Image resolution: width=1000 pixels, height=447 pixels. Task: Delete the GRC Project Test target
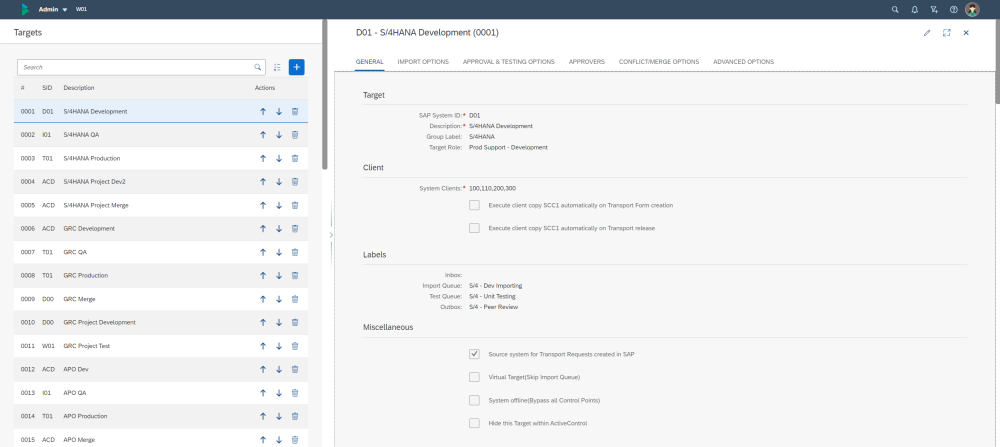point(295,346)
